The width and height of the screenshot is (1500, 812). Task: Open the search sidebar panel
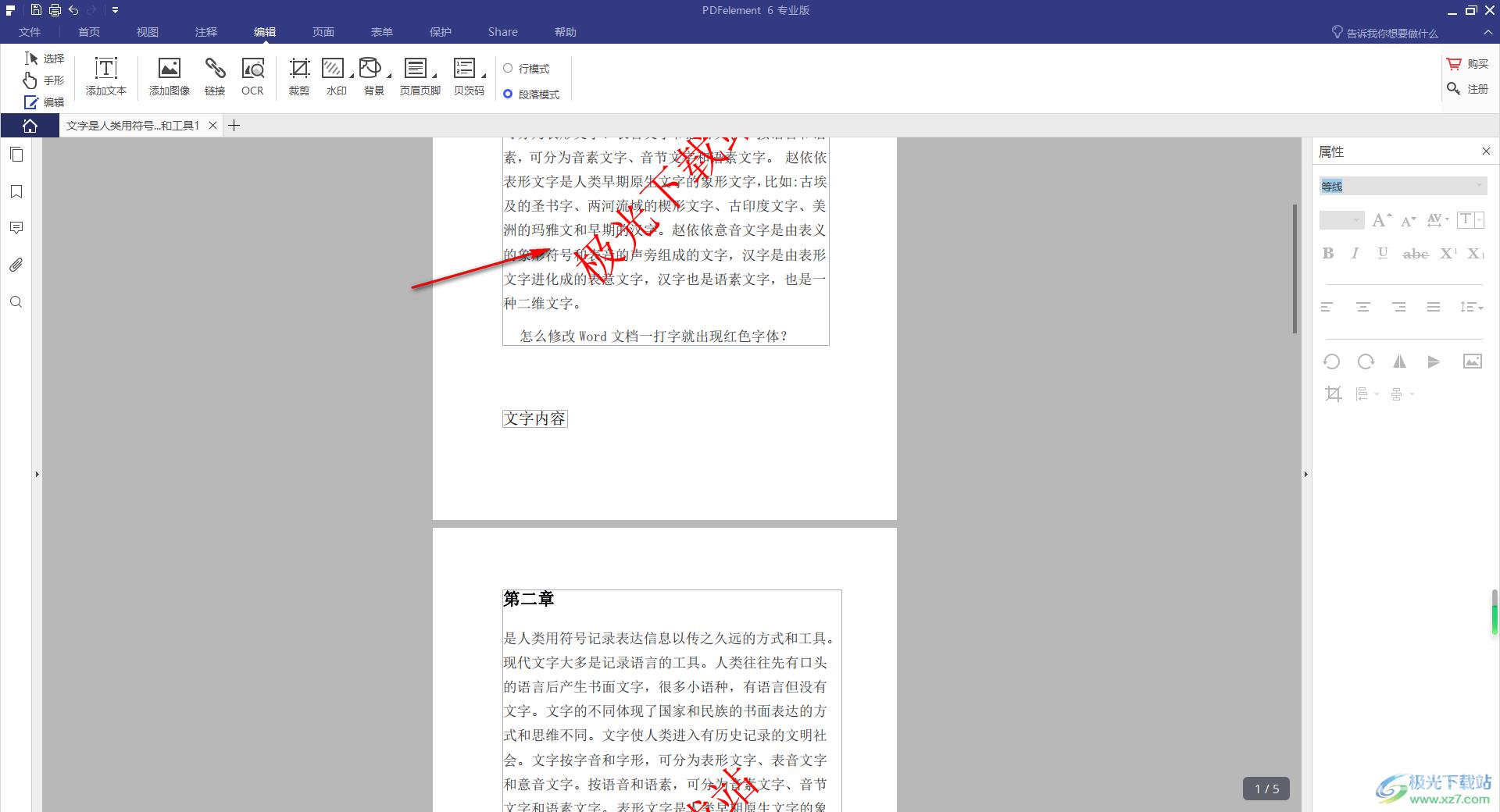[16, 302]
